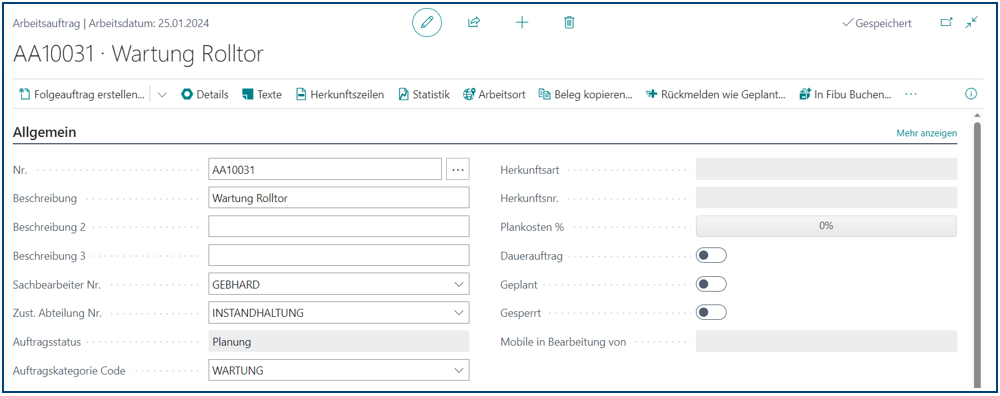
Task: Toggle the Geplant switch
Action: click(x=711, y=284)
